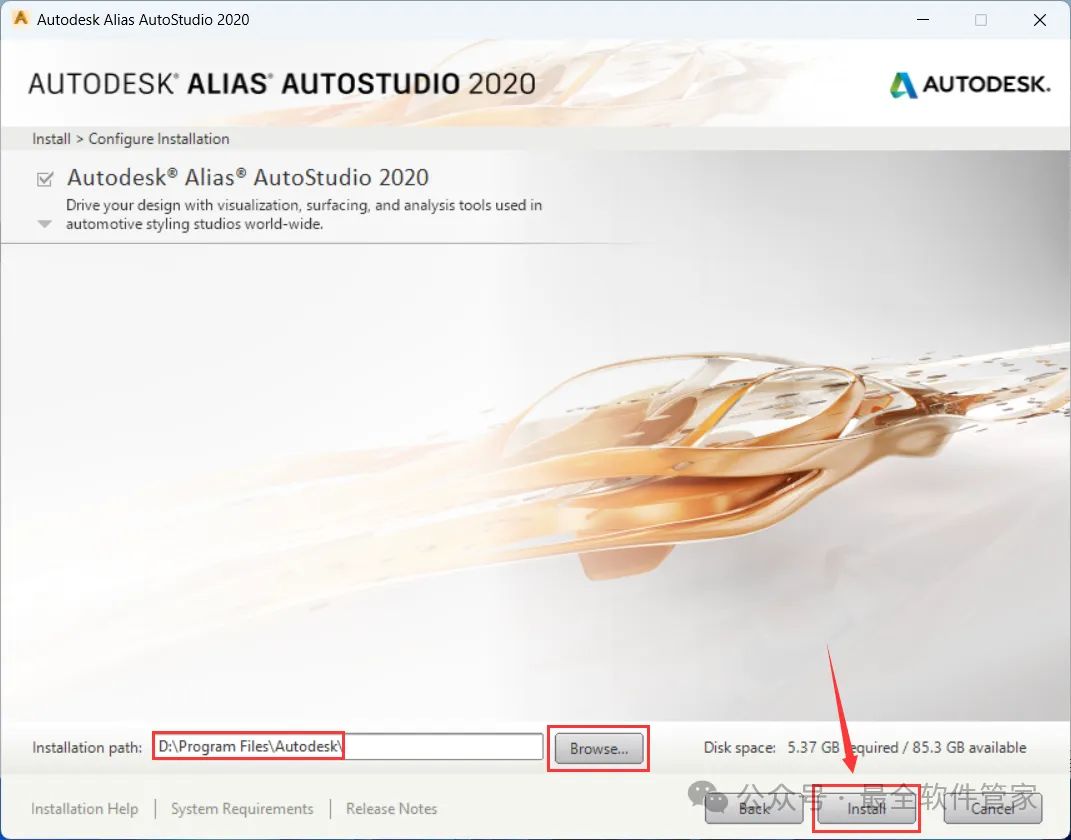Open the Browse... folder picker
The image size is (1071, 840).
599,748
